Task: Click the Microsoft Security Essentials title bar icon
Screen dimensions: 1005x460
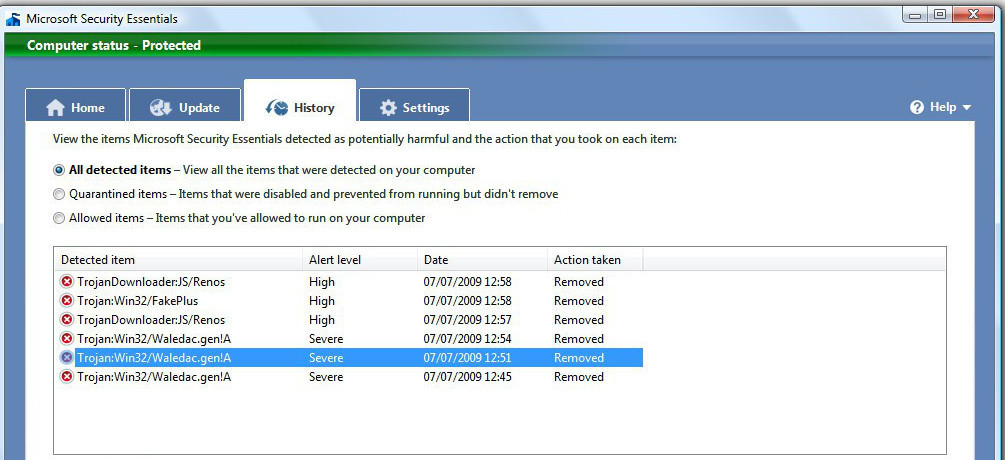Action: [x=13, y=18]
